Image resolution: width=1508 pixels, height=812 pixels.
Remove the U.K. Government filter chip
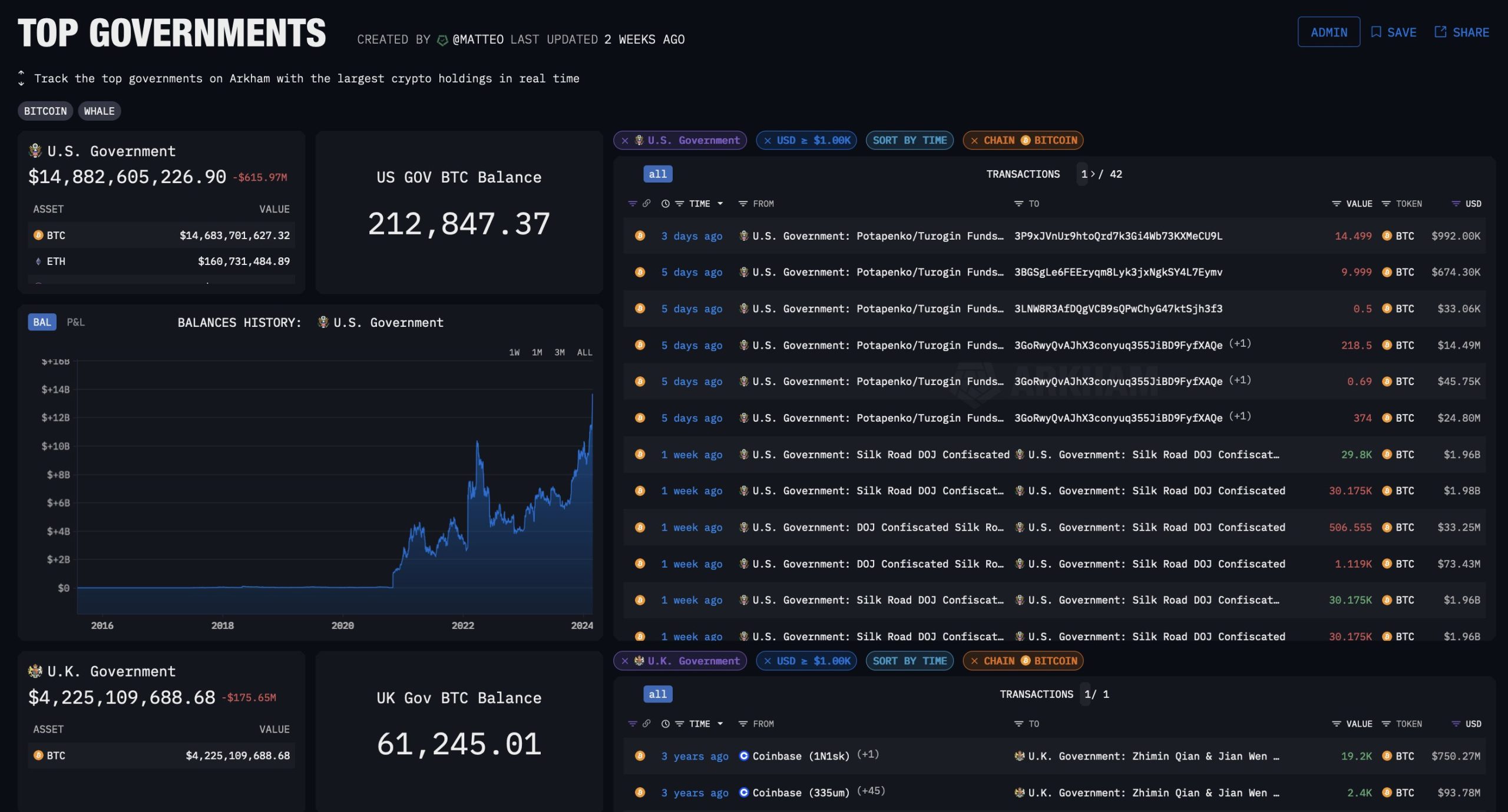coord(625,661)
